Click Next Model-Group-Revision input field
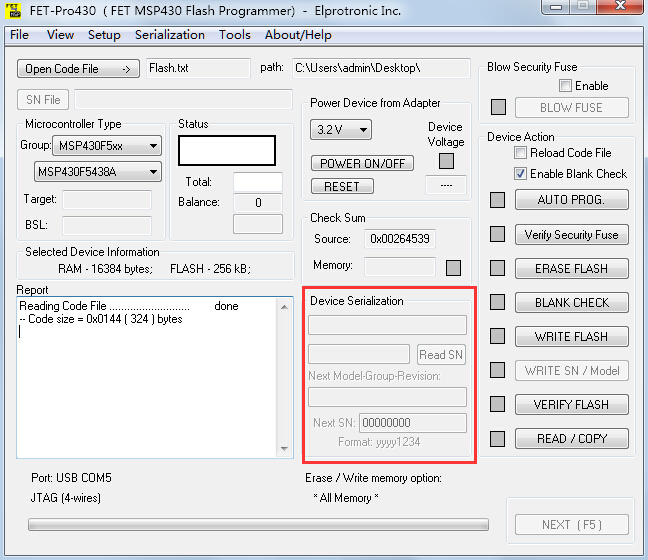 pos(387,397)
